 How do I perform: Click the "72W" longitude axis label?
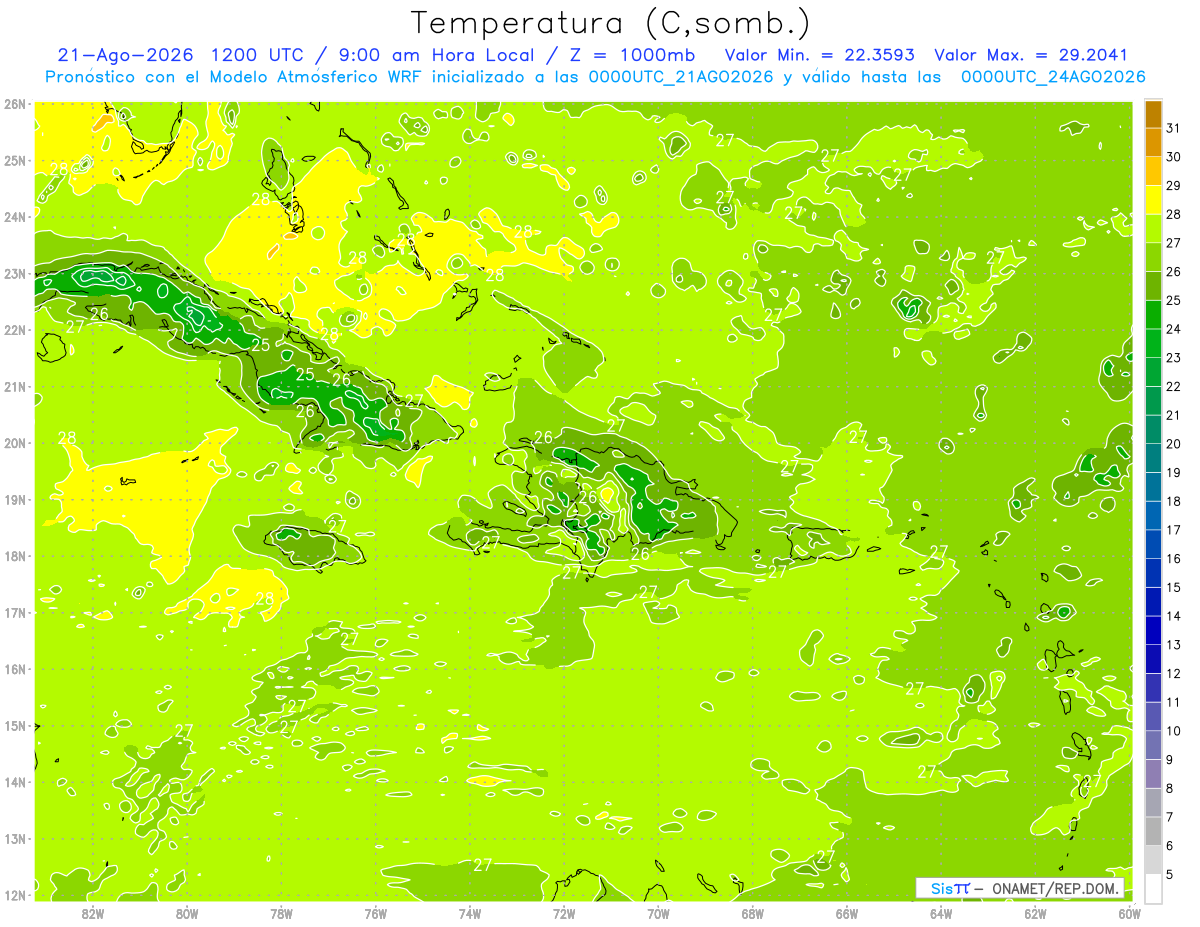[564, 913]
